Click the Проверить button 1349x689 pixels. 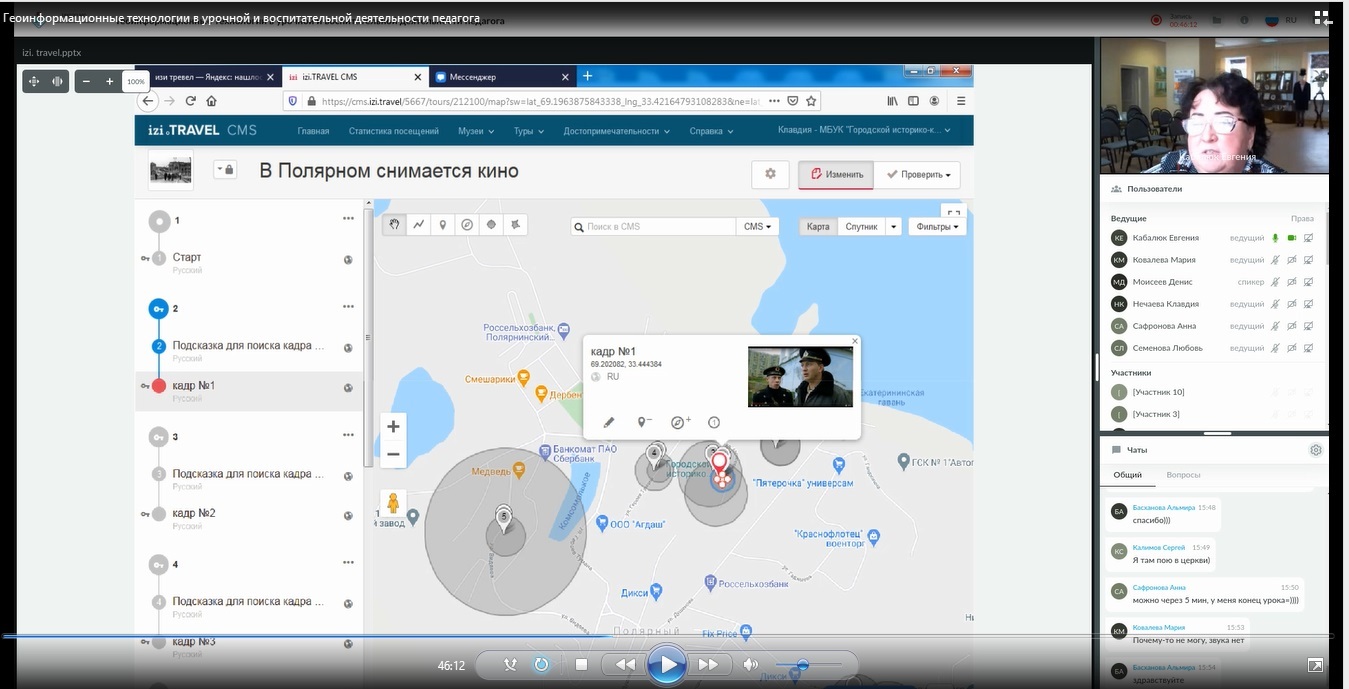918,174
